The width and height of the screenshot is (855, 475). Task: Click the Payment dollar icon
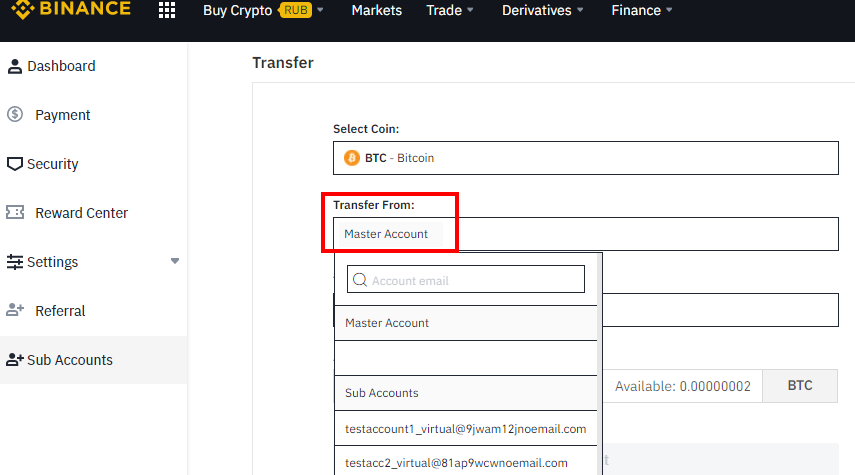tap(15, 115)
